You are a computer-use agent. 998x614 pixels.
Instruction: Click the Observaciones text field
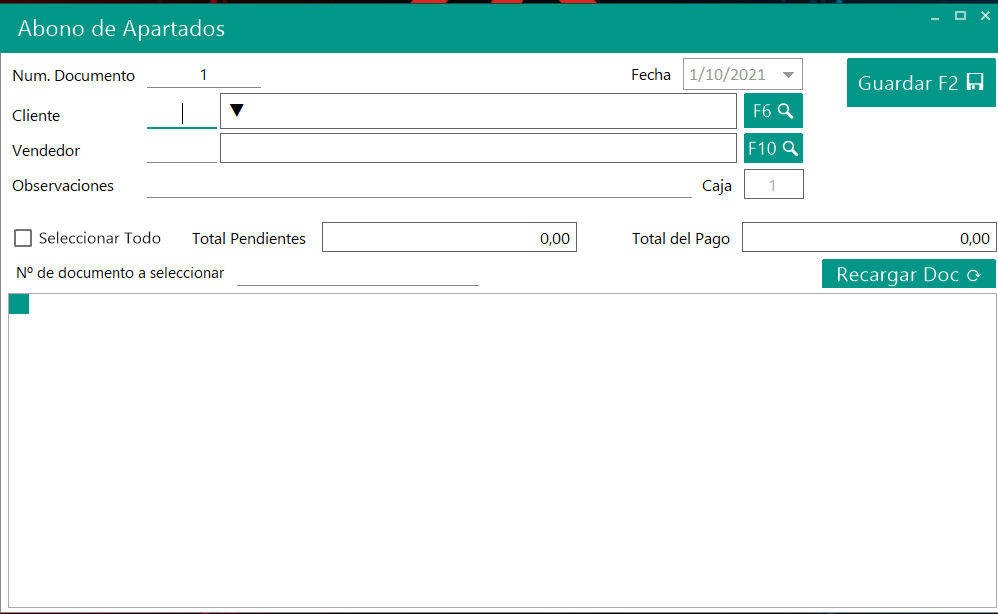tap(419, 185)
